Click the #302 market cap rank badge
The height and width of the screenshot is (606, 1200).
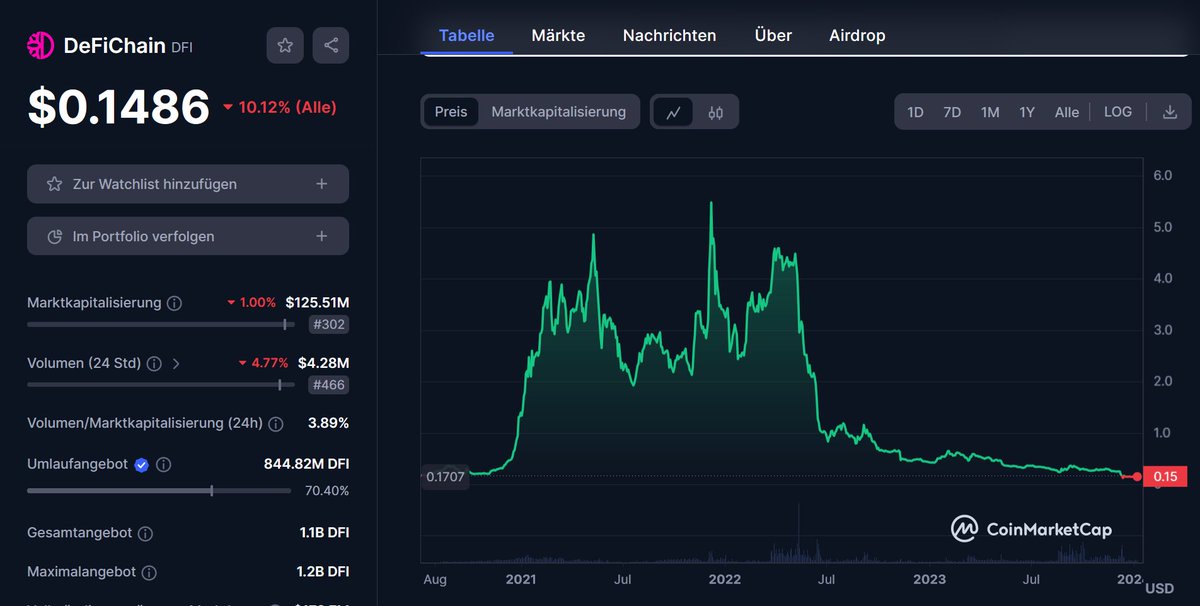click(329, 324)
